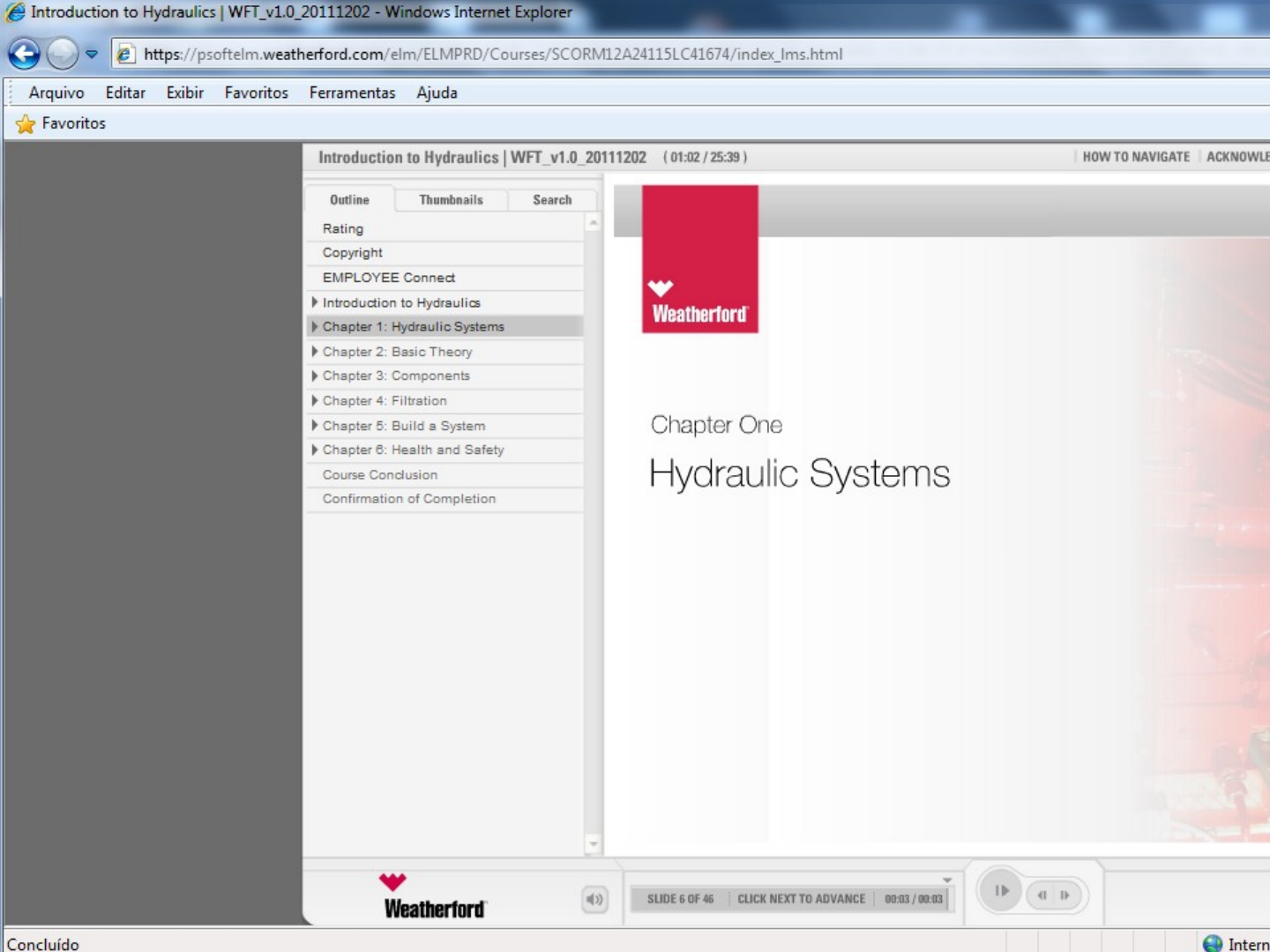Viewport: 1270px width, 952px height.
Task: Expand Chapter 2: Basic Theory
Action: 315,351
